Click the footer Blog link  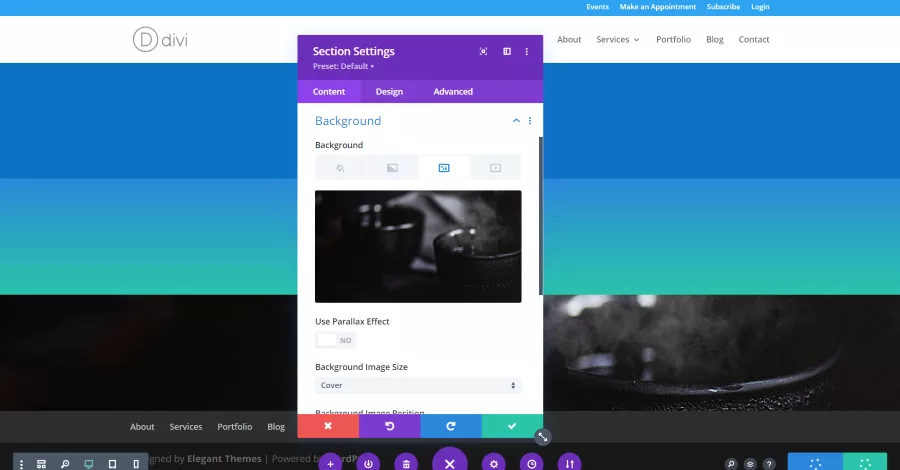click(276, 427)
